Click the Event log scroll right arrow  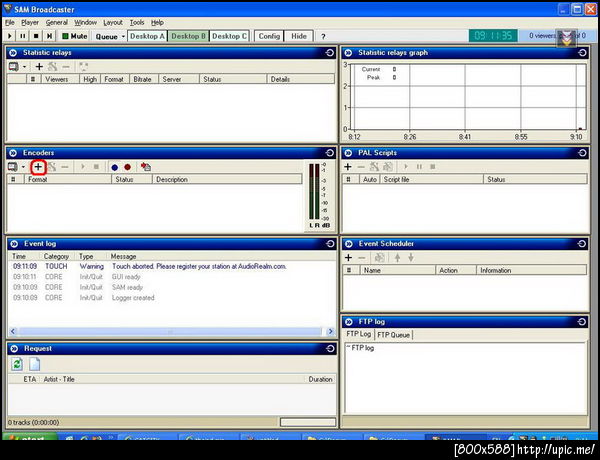[x=331, y=331]
